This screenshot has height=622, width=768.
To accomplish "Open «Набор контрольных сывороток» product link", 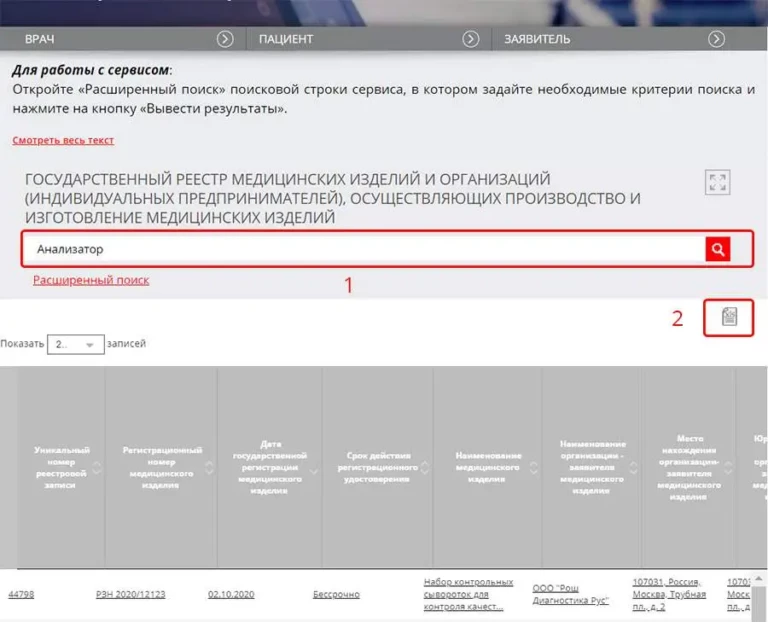I will [468, 594].
